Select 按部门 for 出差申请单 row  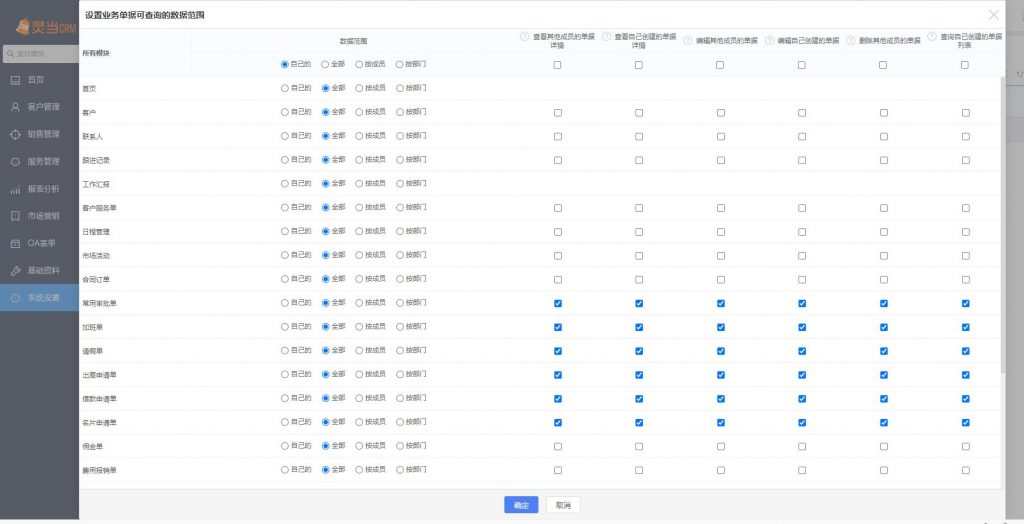[400, 374]
